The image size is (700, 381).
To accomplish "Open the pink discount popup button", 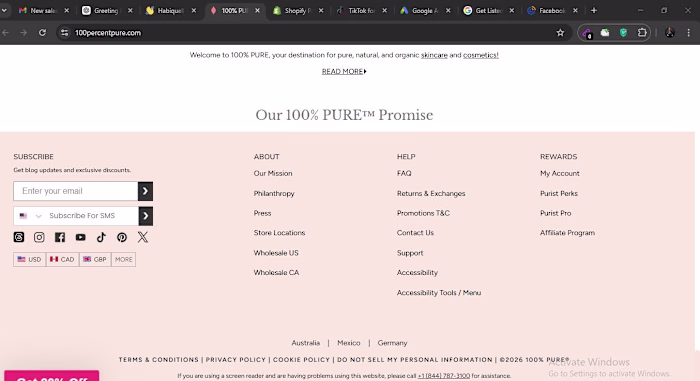I will 52,376.
